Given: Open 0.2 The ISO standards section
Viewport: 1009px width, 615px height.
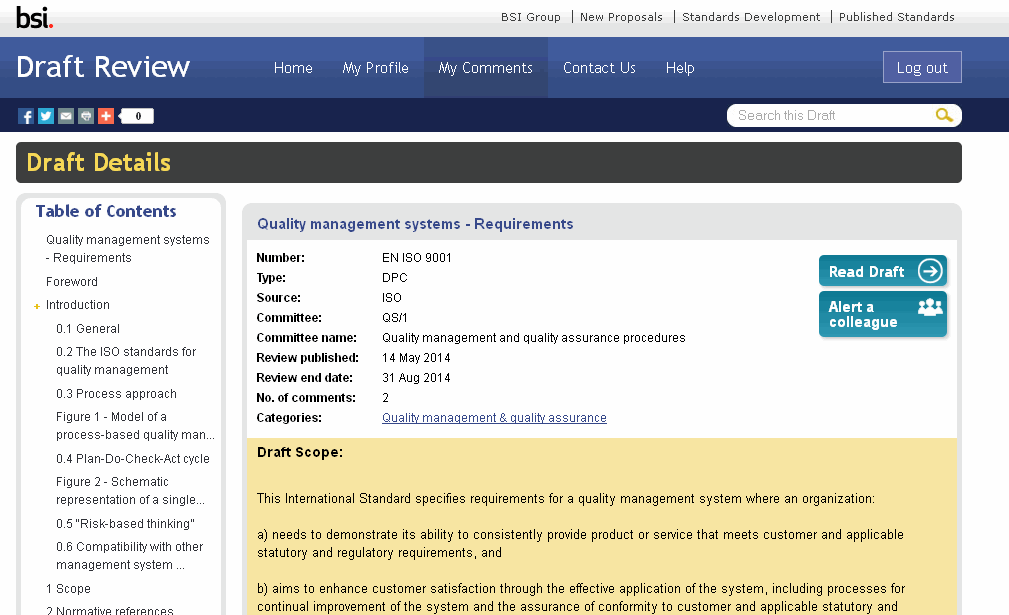Looking at the screenshot, I should 125,361.
